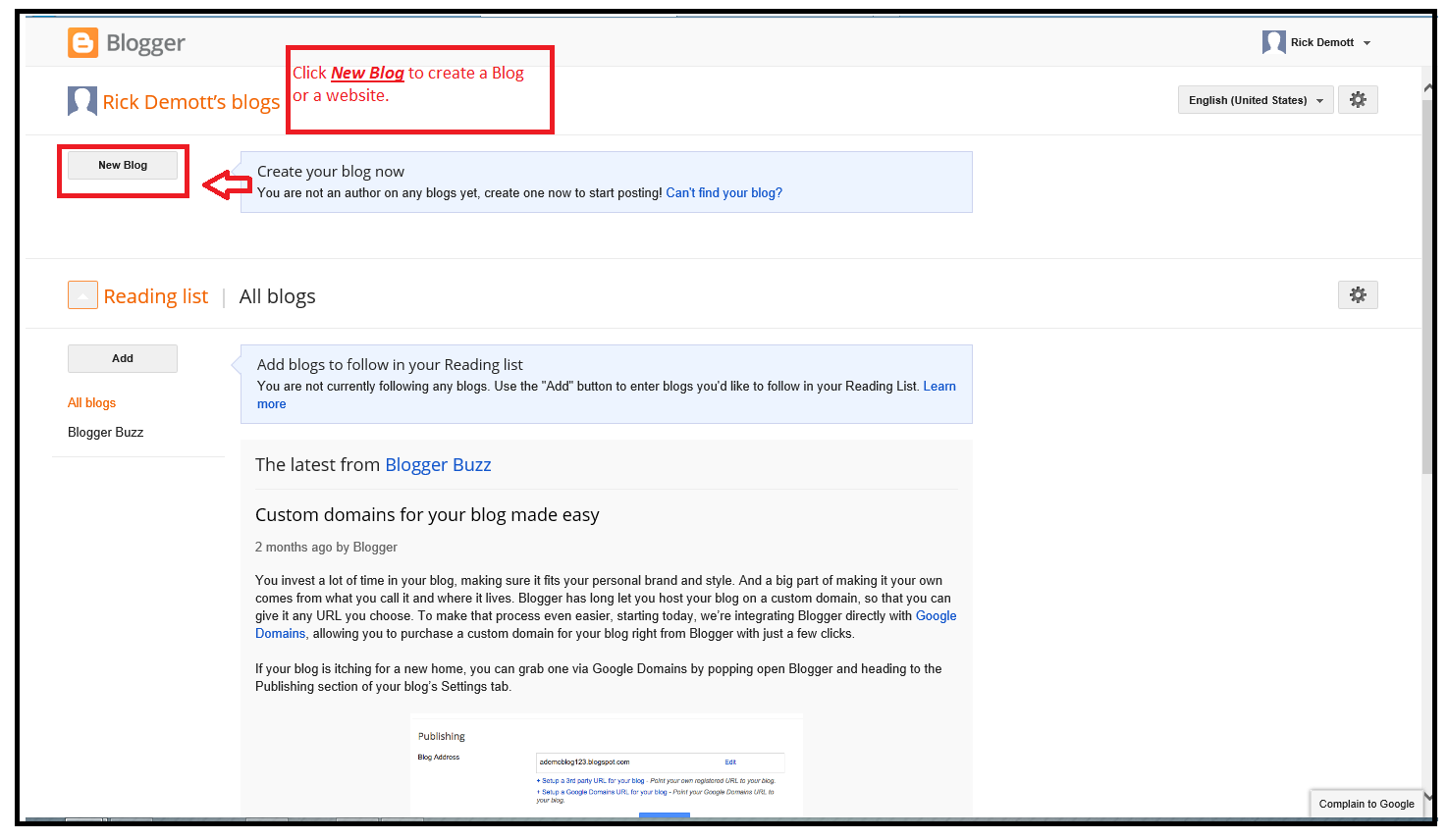The image size is (1447, 840).
Task: Click the Add button in the Reading list
Action: coord(122,358)
